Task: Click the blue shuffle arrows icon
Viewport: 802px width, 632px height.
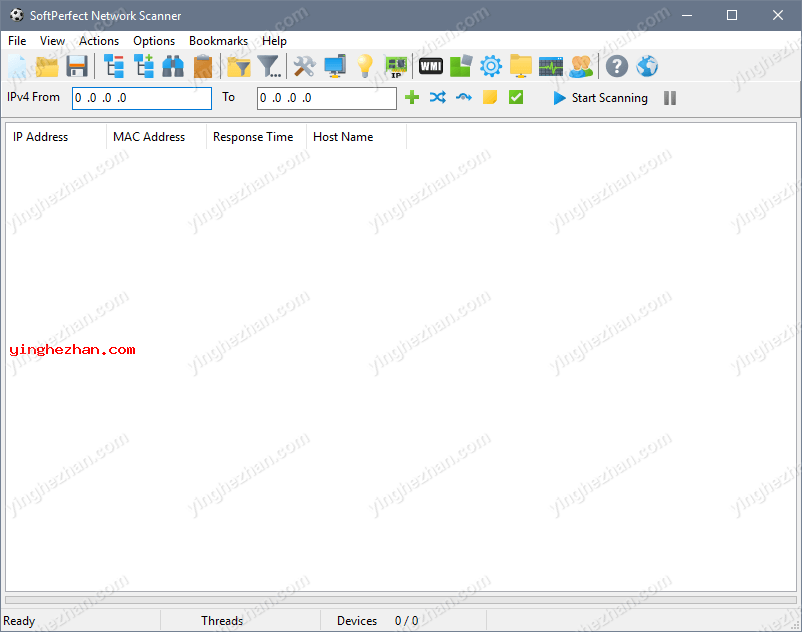Action: [438, 97]
